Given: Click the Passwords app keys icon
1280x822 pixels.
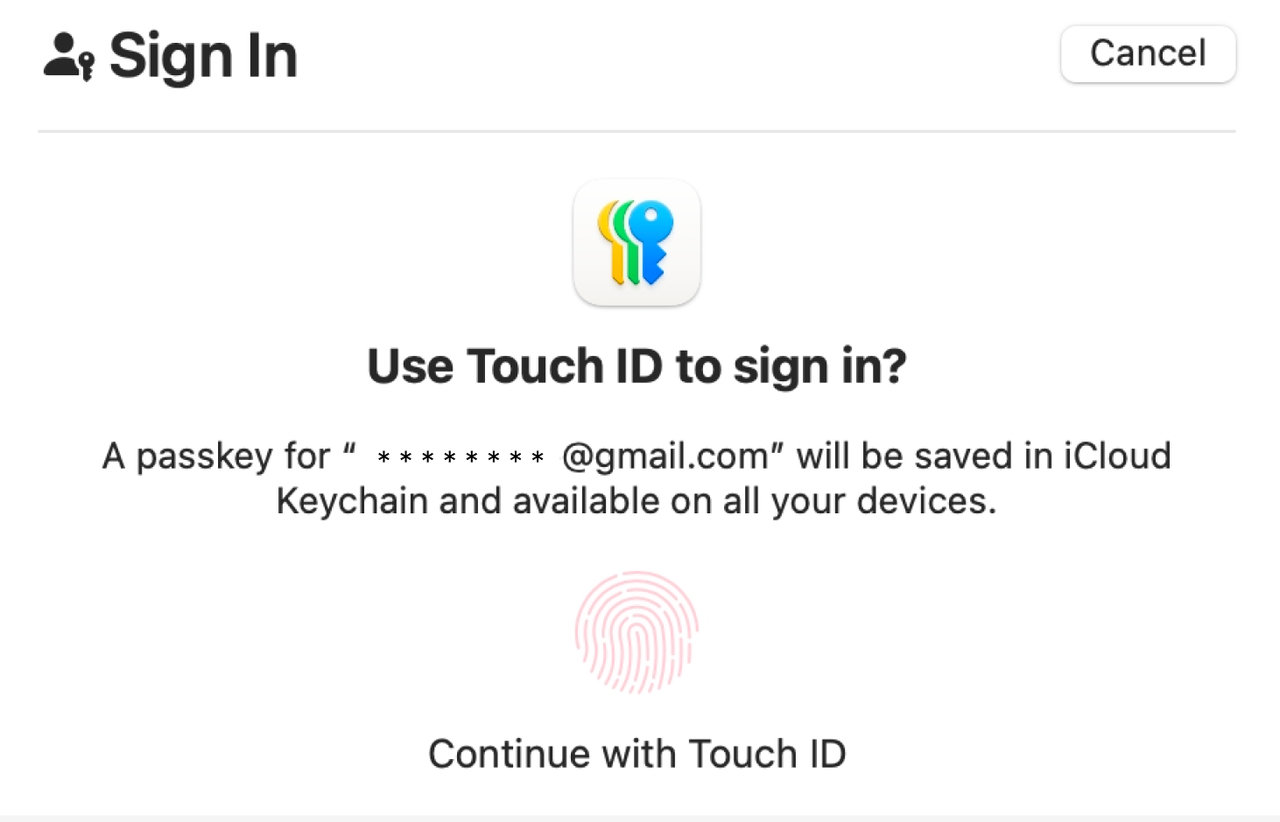Looking at the screenshot, I should [637, 242].
